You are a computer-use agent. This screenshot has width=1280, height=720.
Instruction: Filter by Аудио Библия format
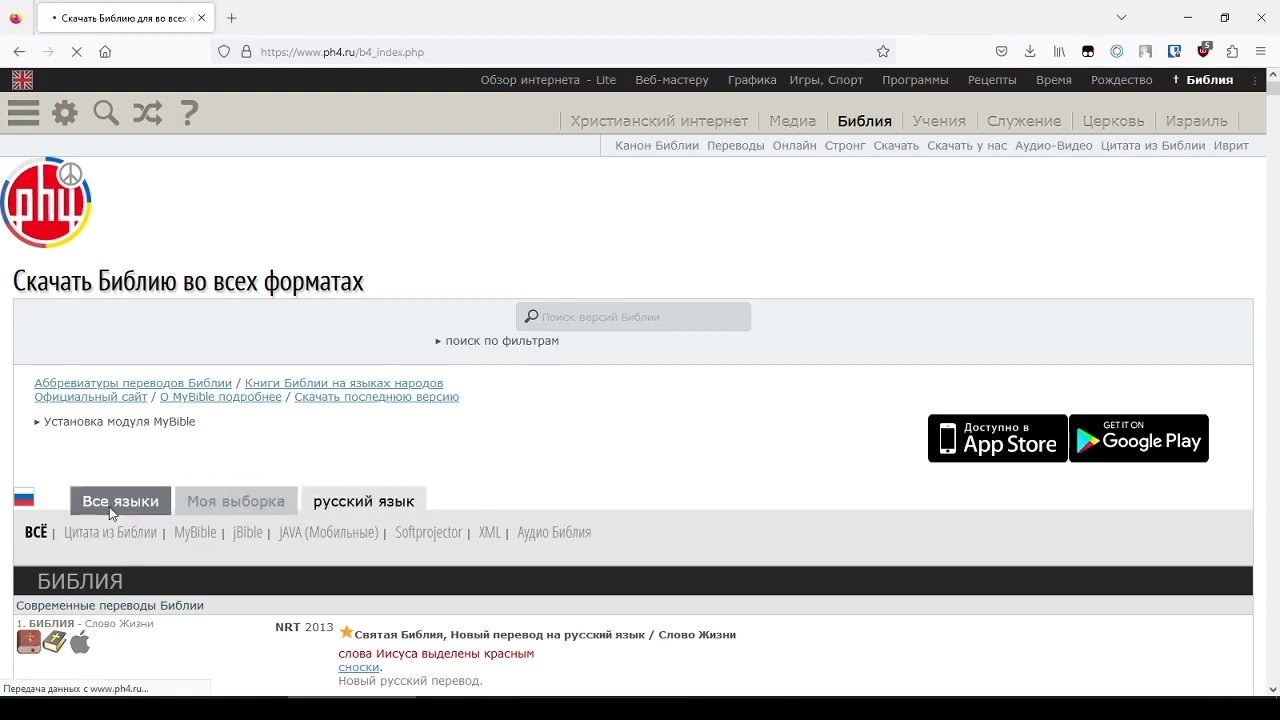point(554,532)
